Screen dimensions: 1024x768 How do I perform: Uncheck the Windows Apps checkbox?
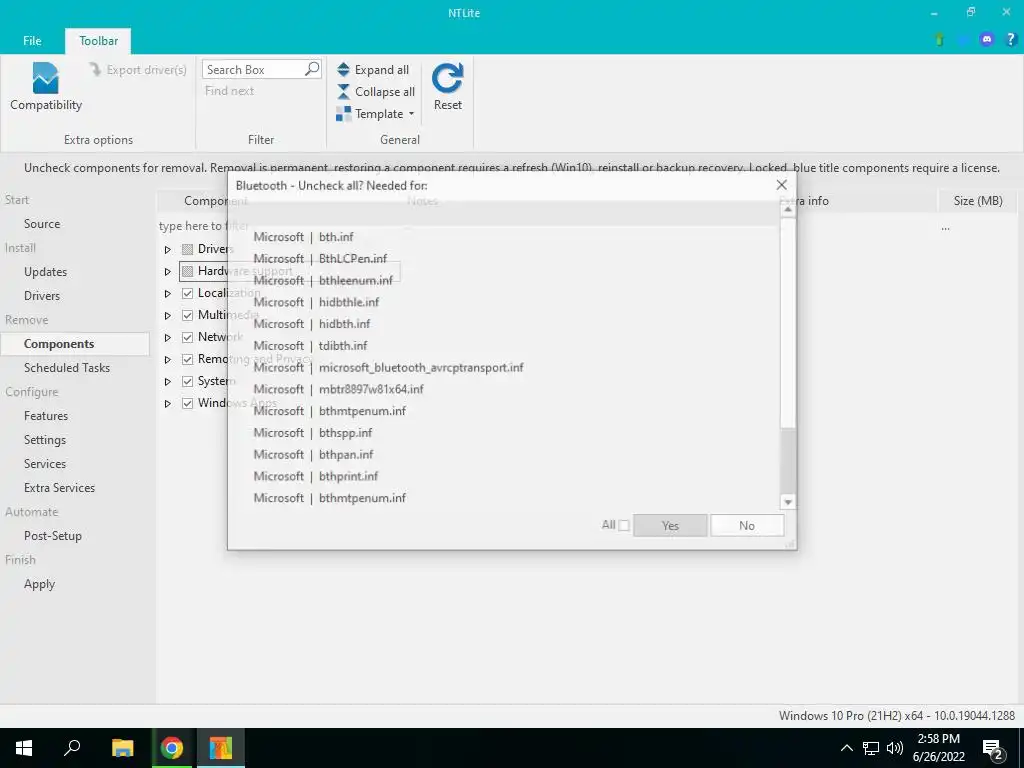[x=187, y=403]
